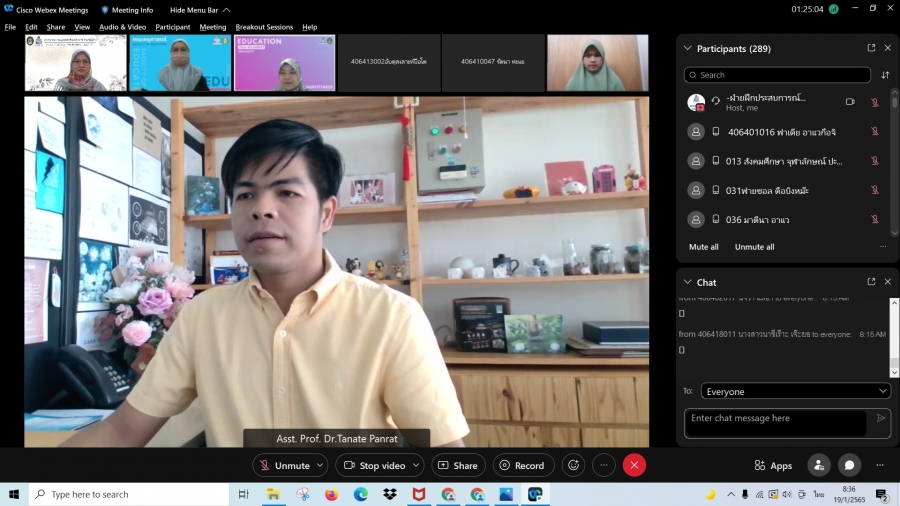
Task: Toggle the Participants panel button
Action: click(819, 465)
